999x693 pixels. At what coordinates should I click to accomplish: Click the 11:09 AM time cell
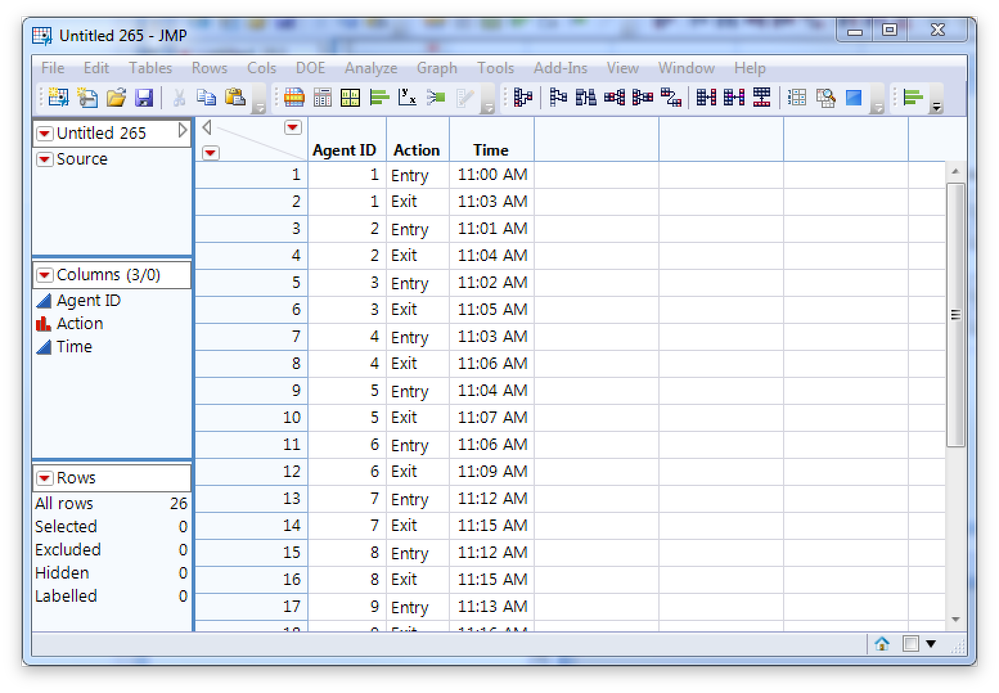click(492, 471)
